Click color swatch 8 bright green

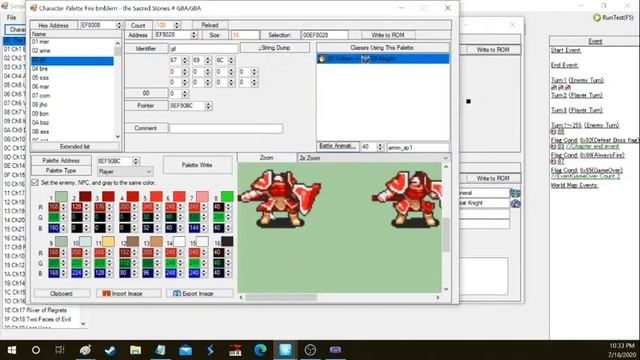227,196
